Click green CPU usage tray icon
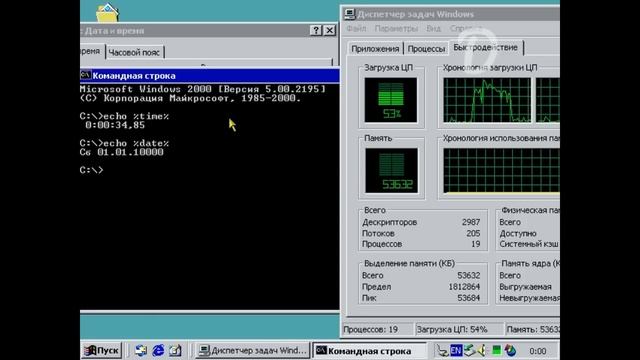 [496, 350]
